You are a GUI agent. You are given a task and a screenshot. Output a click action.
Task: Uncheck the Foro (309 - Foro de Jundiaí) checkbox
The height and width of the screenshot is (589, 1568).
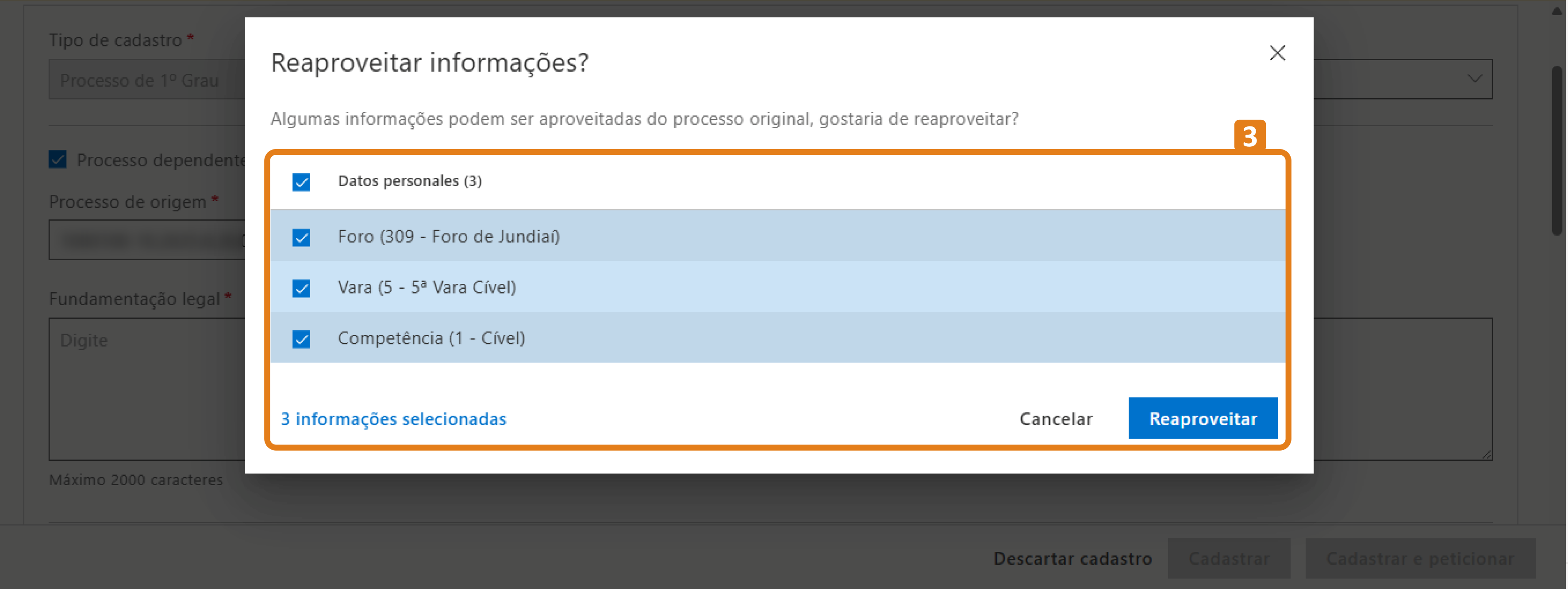301,238
